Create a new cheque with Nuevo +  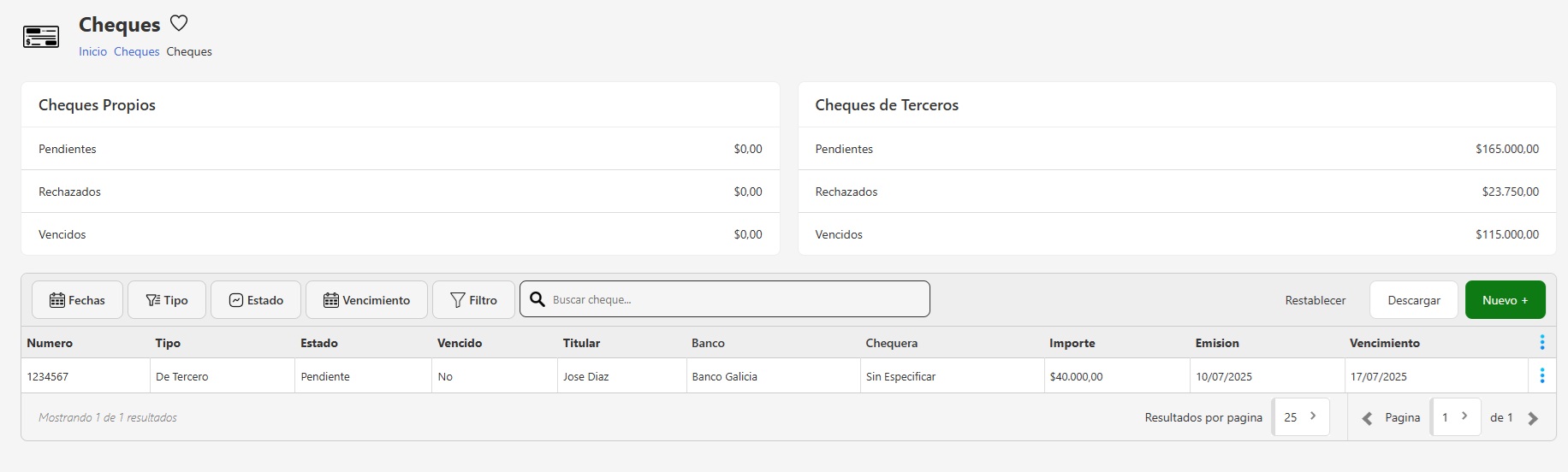[x=1505, y=300]
